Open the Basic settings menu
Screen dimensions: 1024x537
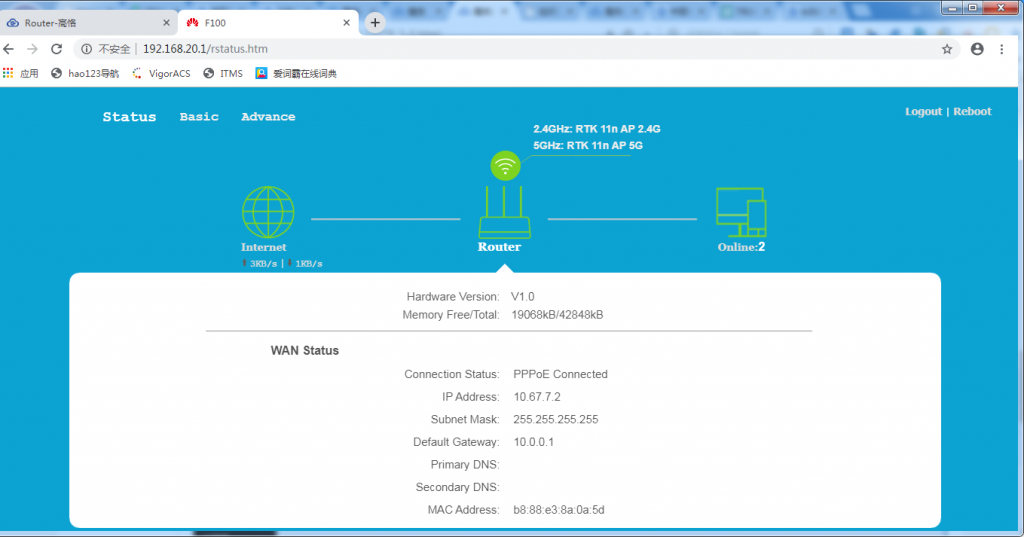pyautogui.click(x=199, y=117)
